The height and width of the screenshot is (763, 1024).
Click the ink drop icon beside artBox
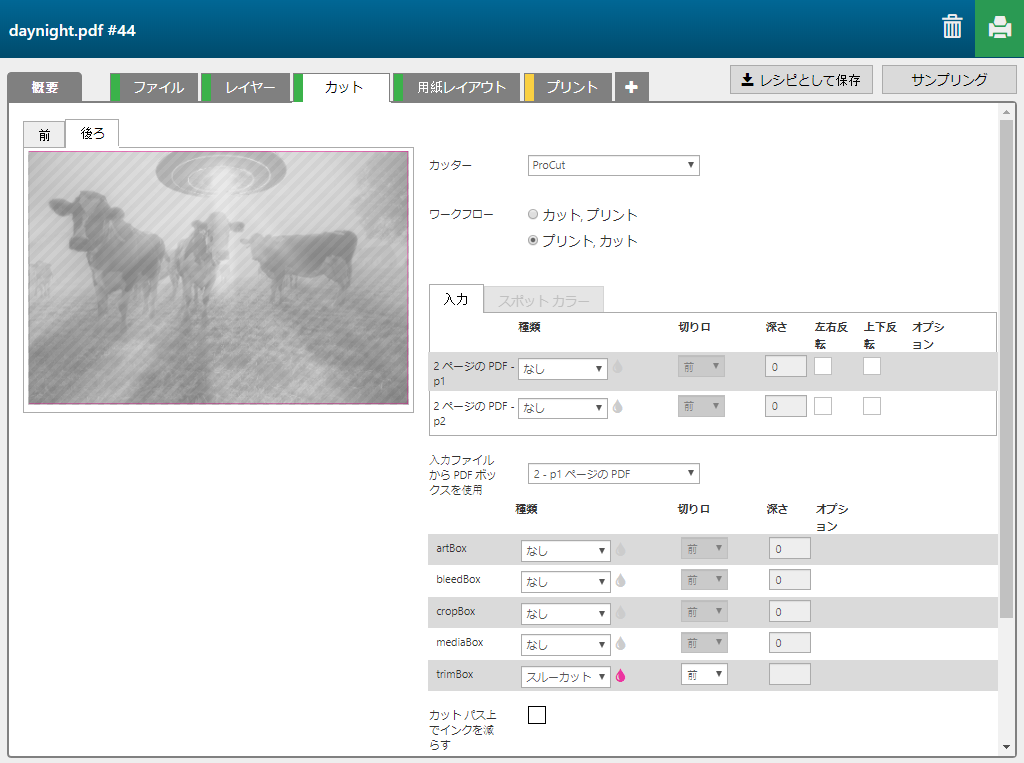(x=620, y=549)
